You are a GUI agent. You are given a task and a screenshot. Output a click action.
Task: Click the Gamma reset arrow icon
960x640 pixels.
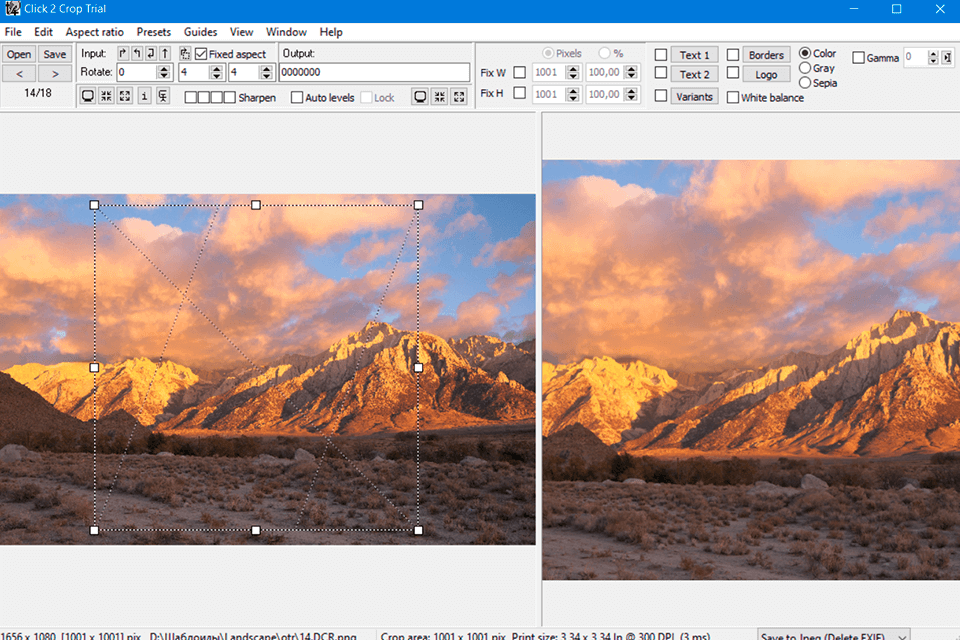tap(947, 58)
